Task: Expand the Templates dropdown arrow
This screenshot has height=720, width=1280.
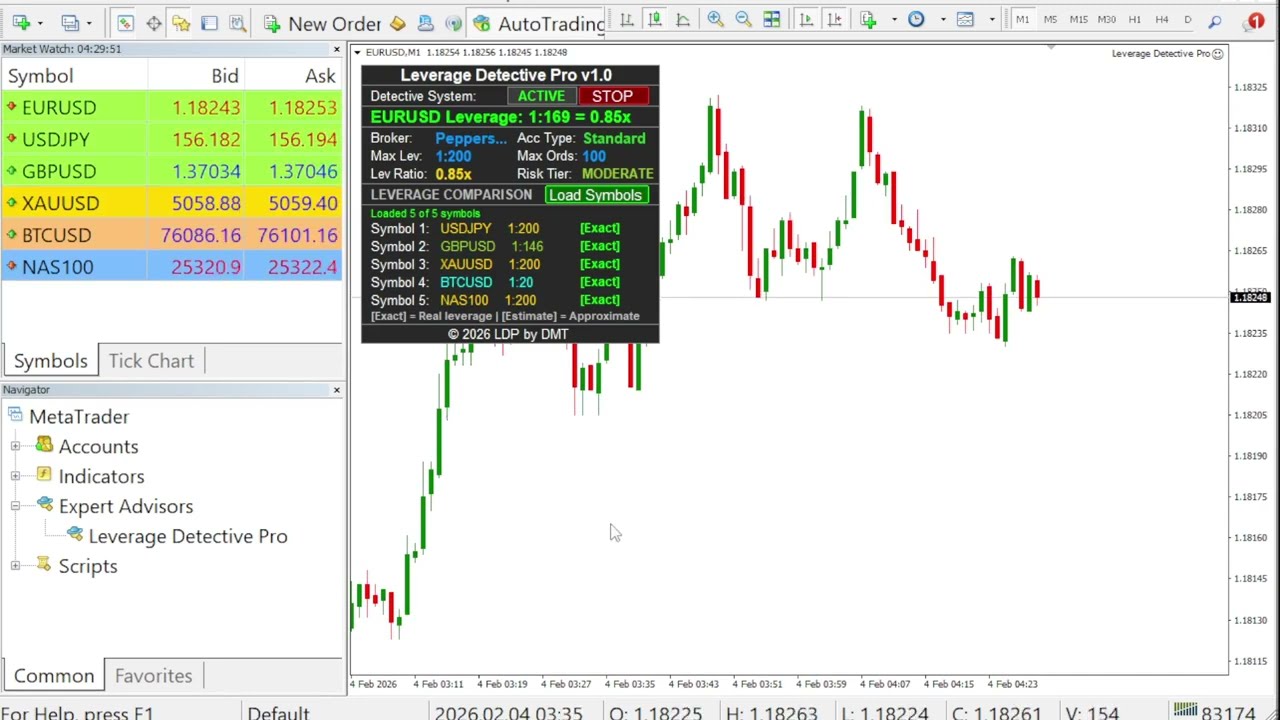Action: [x=991, y=20]
